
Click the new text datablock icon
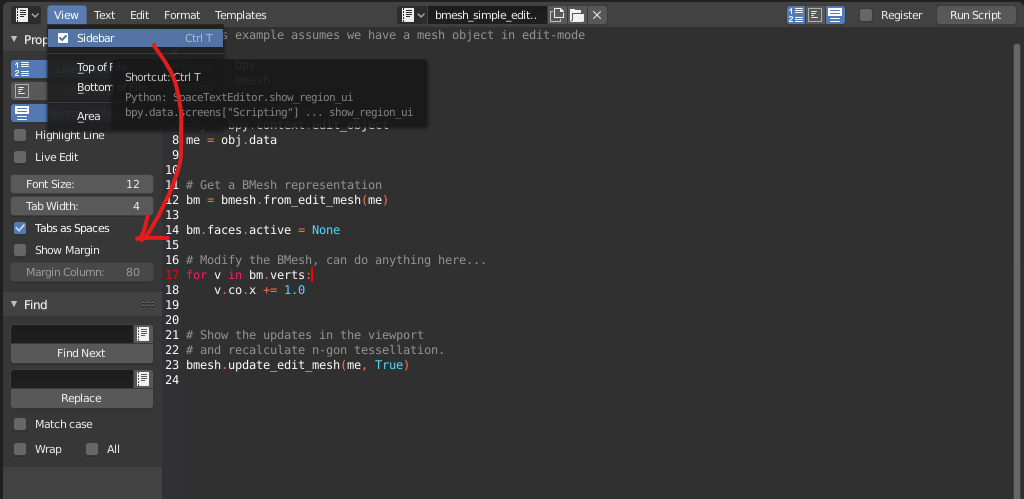point(556,15)
